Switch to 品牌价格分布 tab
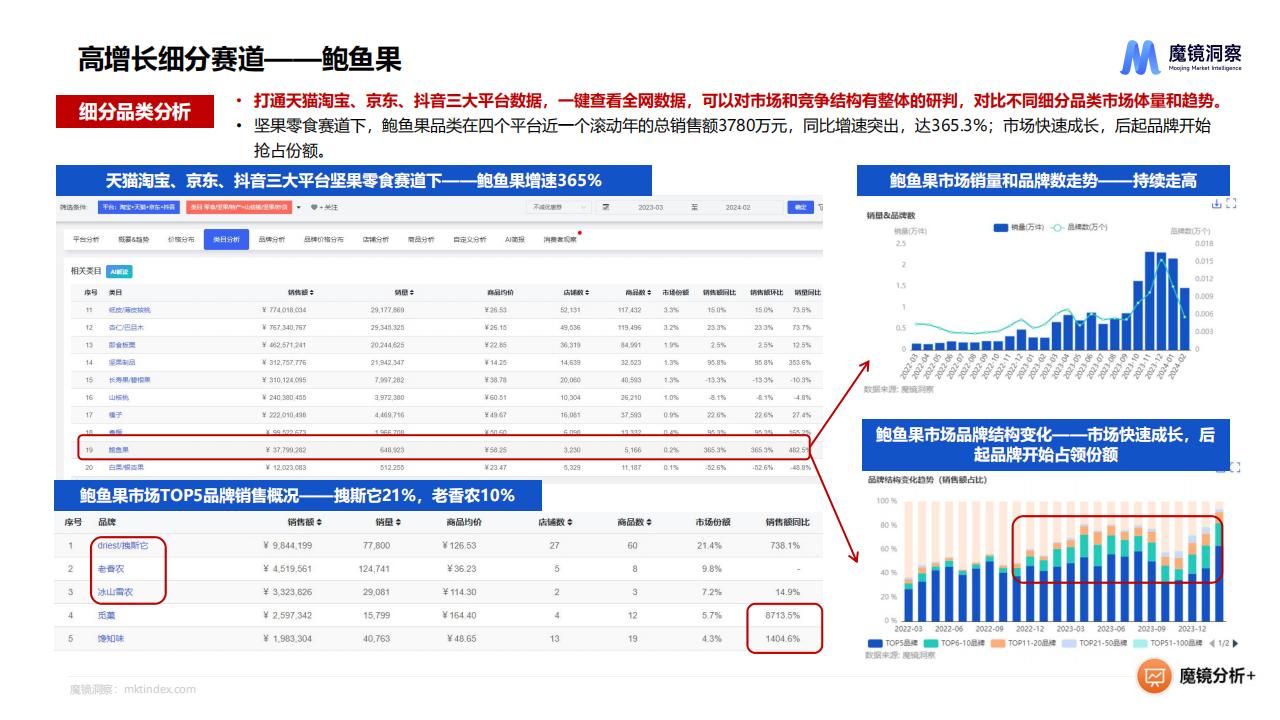Viewport: 1280px width, 720px height. (324, 240)
